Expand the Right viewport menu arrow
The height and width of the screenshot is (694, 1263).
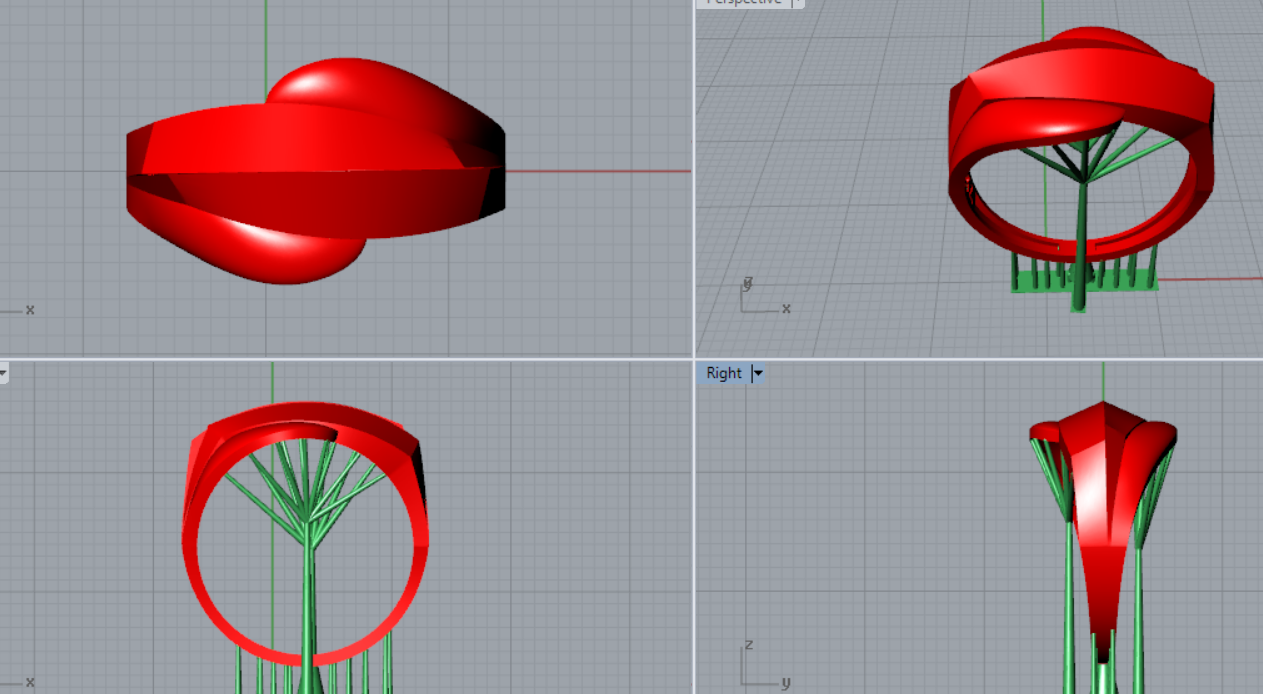(757, 373)
